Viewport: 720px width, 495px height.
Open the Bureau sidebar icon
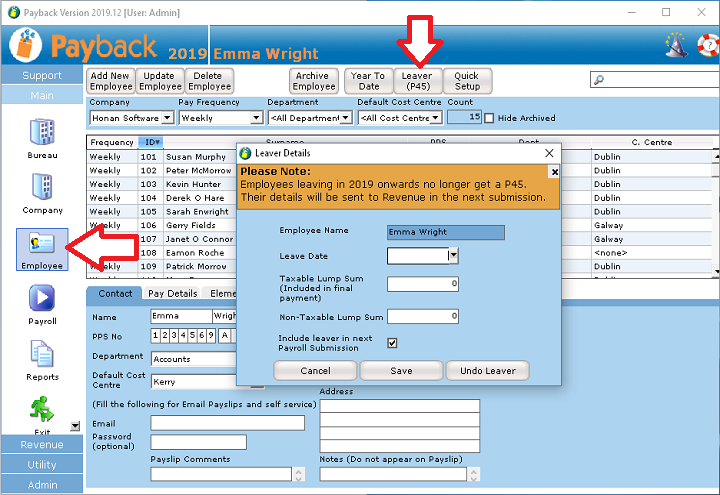click(x=42, y=131)
